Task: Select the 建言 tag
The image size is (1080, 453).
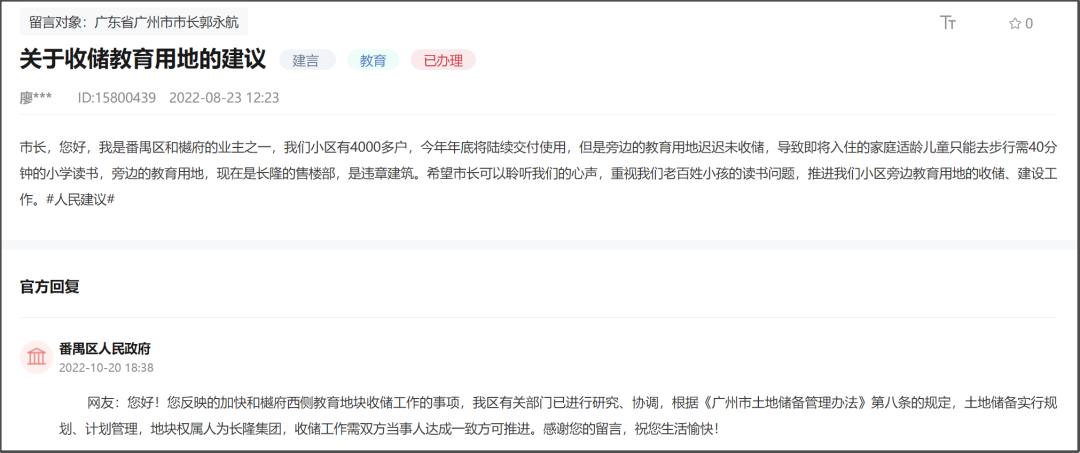Action: [307, 61]
